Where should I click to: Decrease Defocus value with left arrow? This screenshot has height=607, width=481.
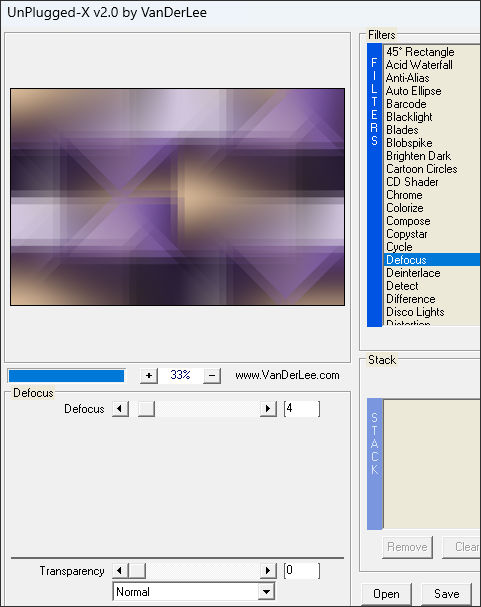point(120,409)
